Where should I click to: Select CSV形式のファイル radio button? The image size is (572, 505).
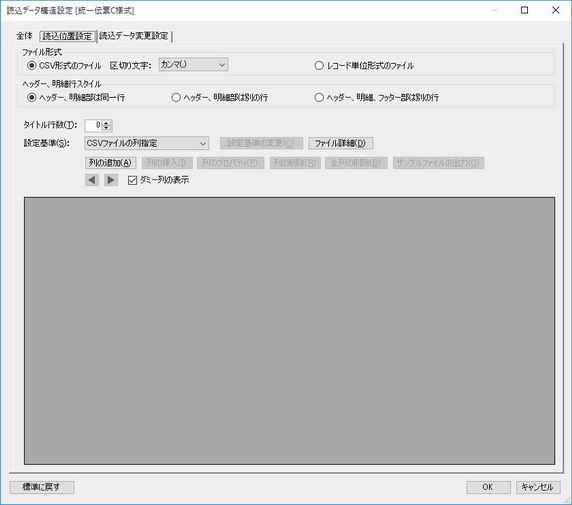coord(32,66)
